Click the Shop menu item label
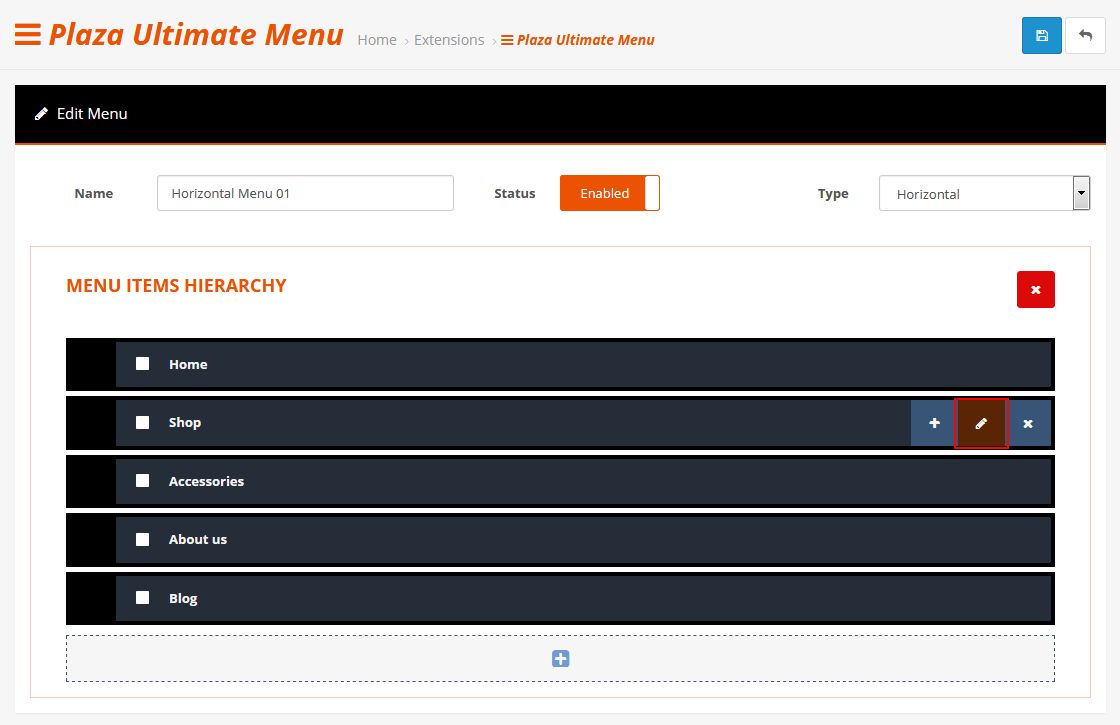Screen dimensions: 1120x725 (x=185, y=422)
